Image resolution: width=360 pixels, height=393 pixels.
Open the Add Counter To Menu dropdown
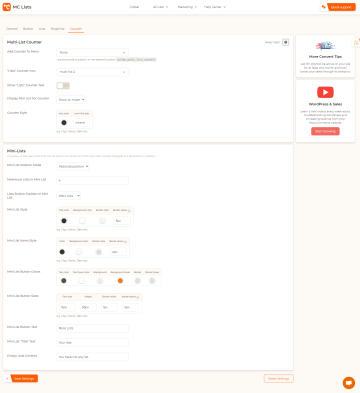(92, 53)
